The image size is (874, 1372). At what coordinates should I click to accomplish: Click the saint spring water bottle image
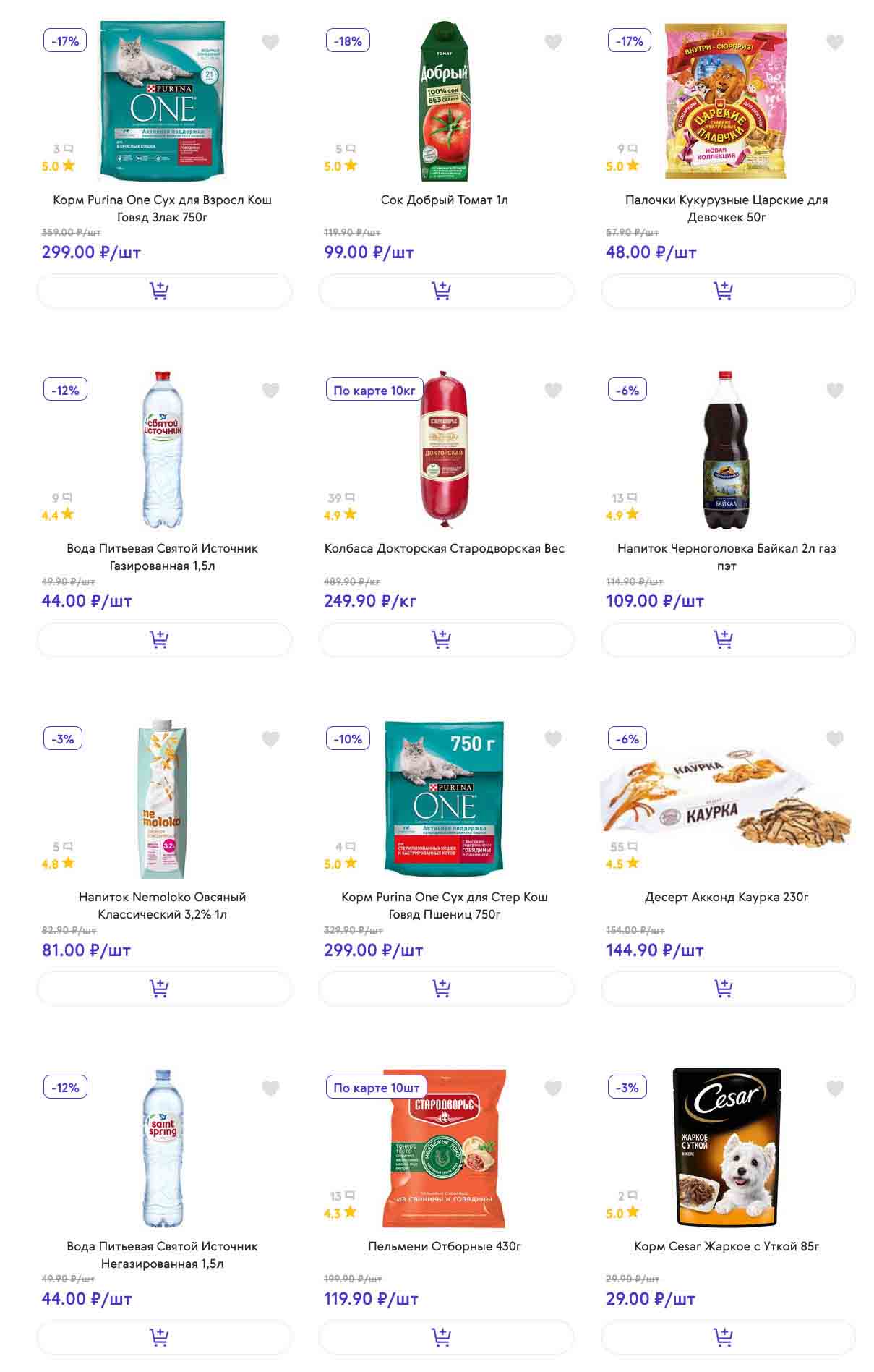pyautogui.click(x=162, y=1147)
